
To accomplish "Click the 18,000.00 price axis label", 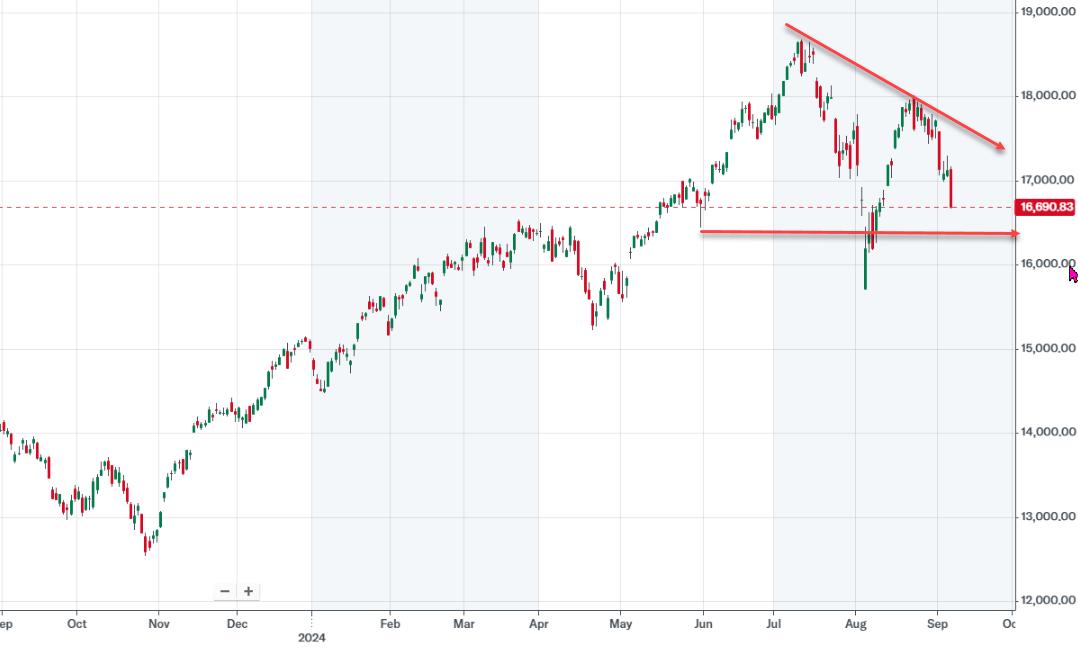I will tap(1047, 96).
